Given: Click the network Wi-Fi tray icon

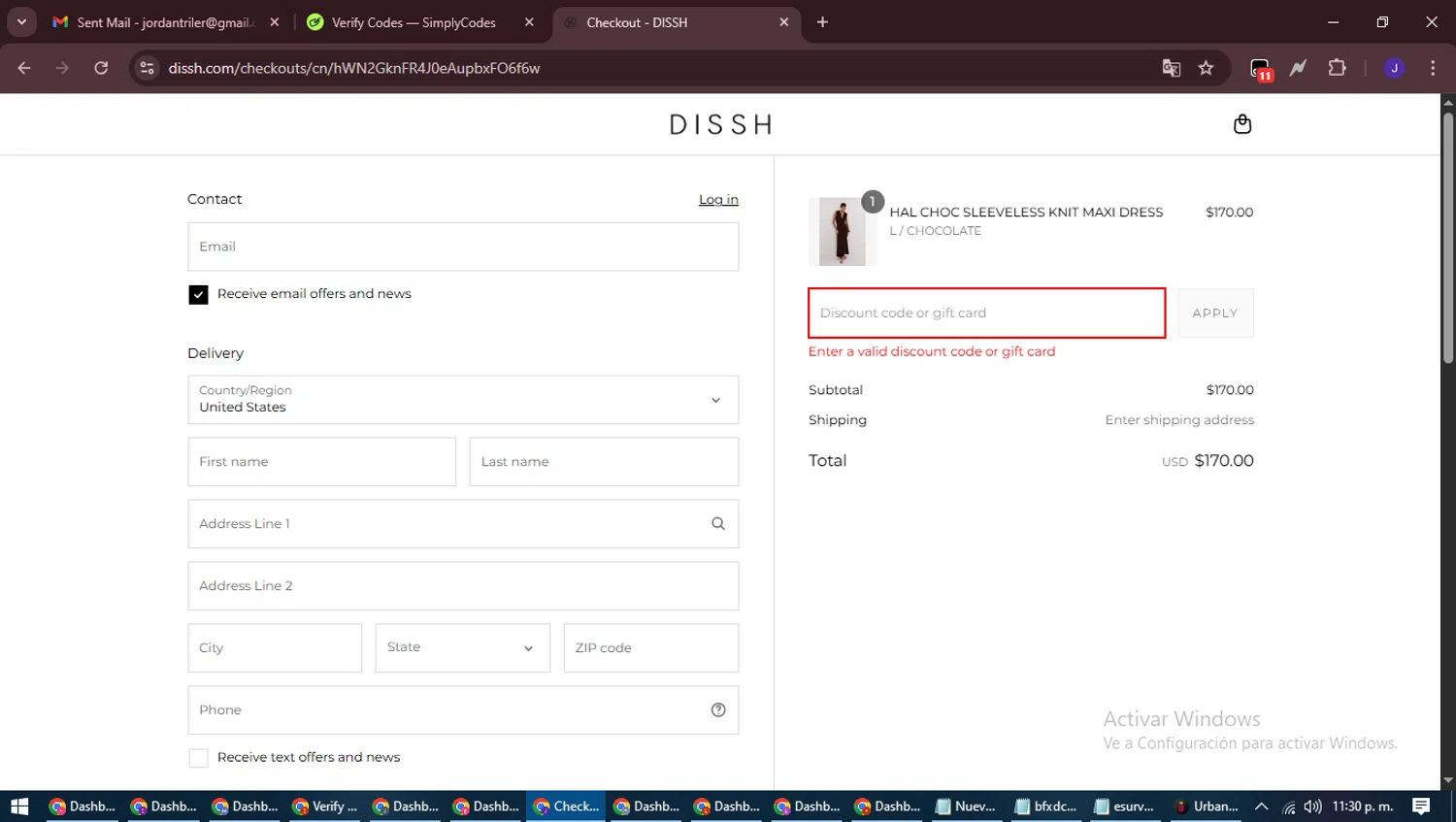Looking at the screenshot, I should coord(1288,806).
